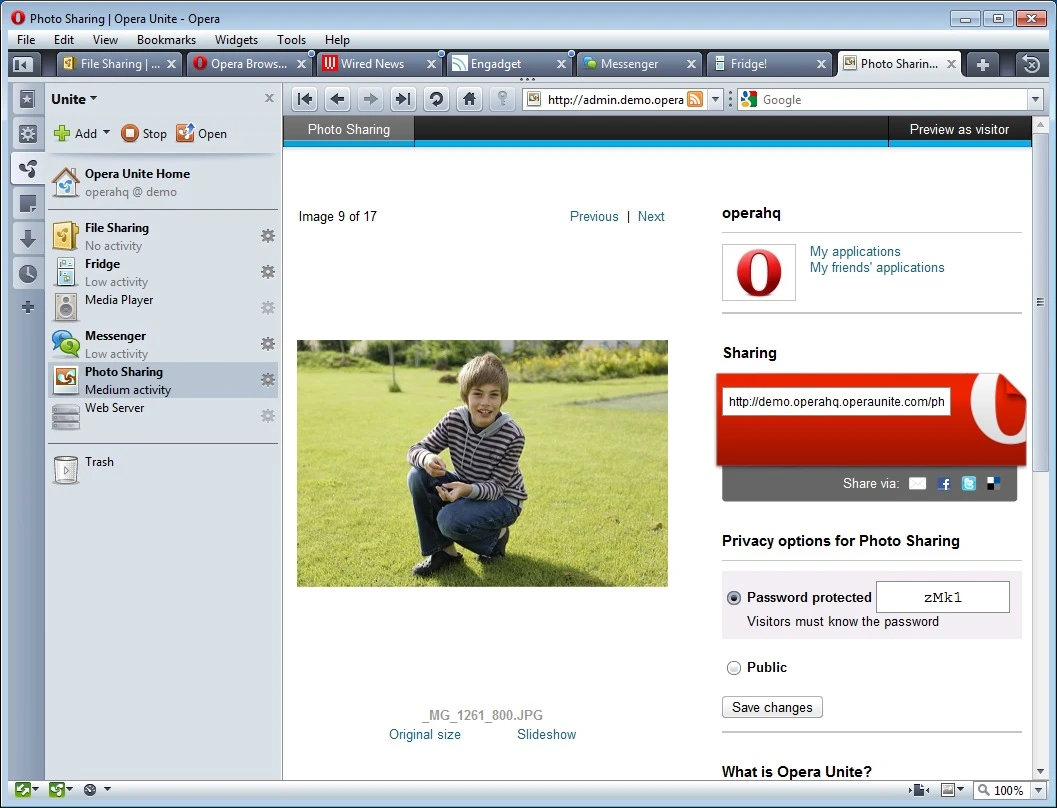Share via Facebook icon
Screen dimensions: 1057x808
[944, 483]
